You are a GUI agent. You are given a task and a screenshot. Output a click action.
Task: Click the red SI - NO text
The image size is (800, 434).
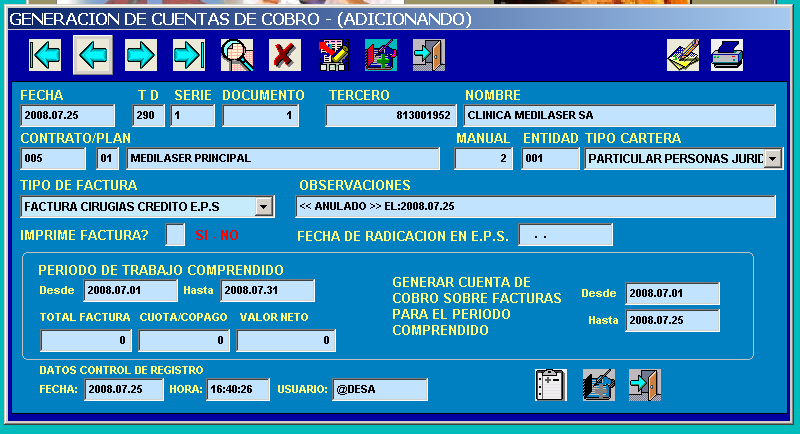pos(217,235)
